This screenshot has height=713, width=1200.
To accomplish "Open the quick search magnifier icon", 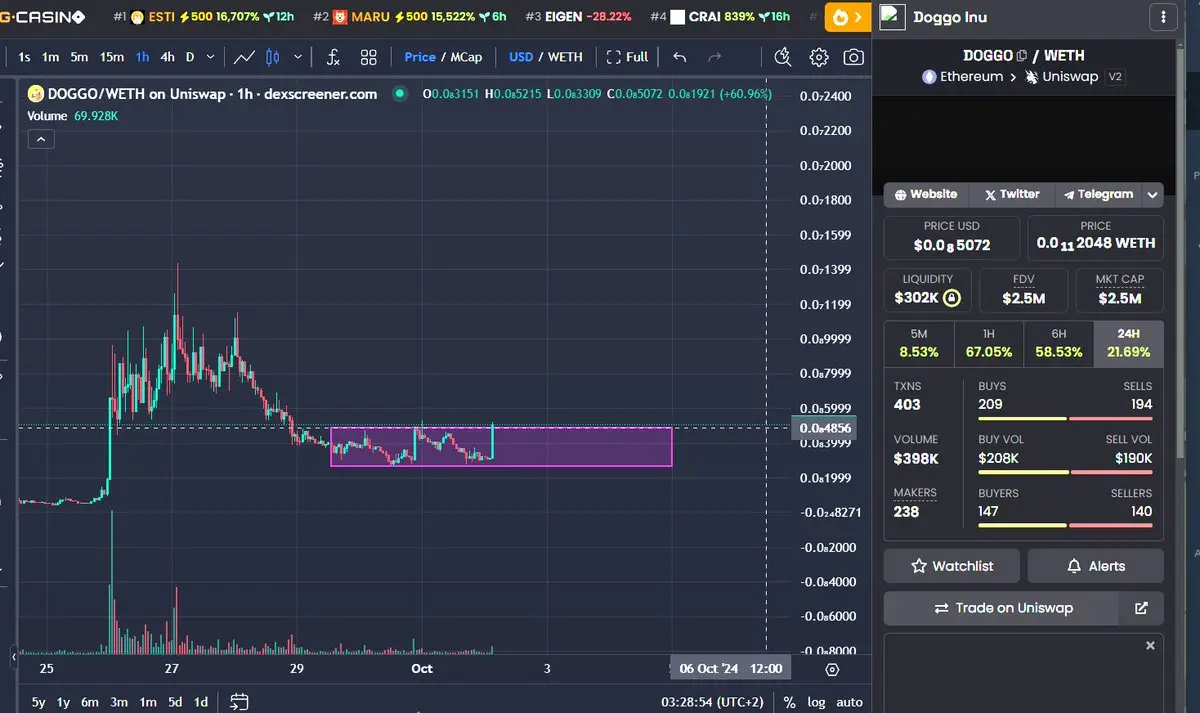I will tap(783, 57).
